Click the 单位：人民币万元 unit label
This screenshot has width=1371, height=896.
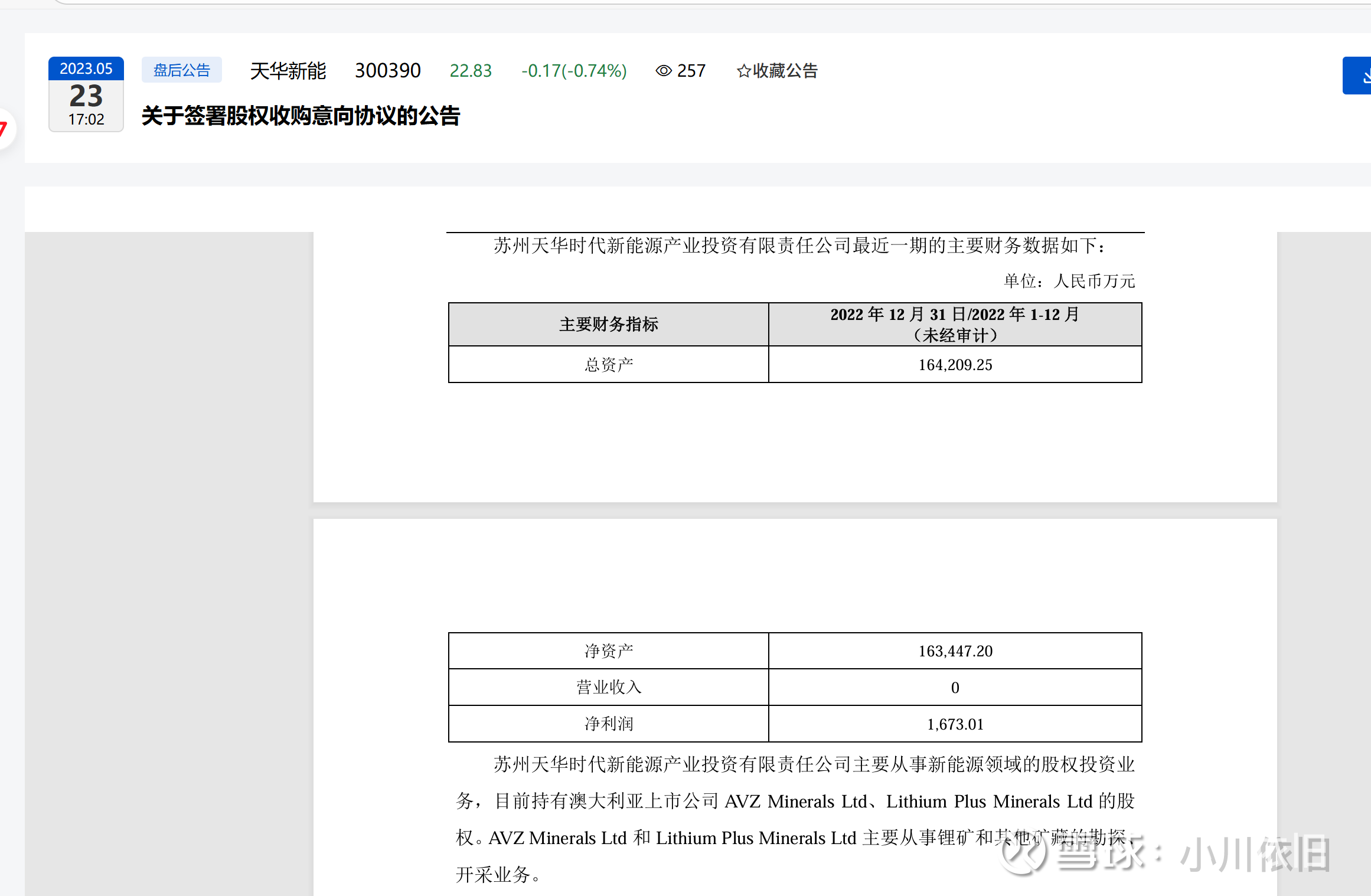[1069, 281]
